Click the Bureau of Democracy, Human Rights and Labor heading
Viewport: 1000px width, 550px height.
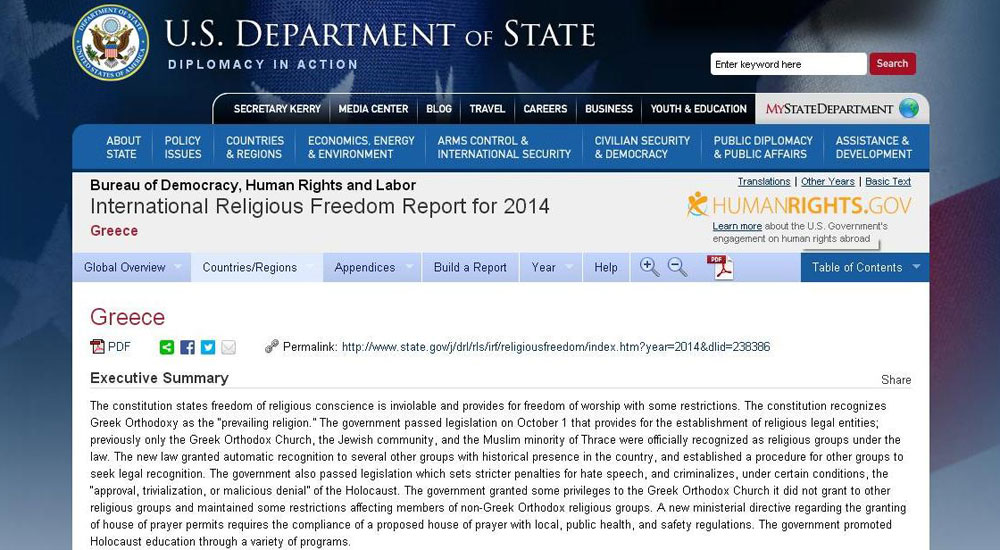click(x=253, y=185)
